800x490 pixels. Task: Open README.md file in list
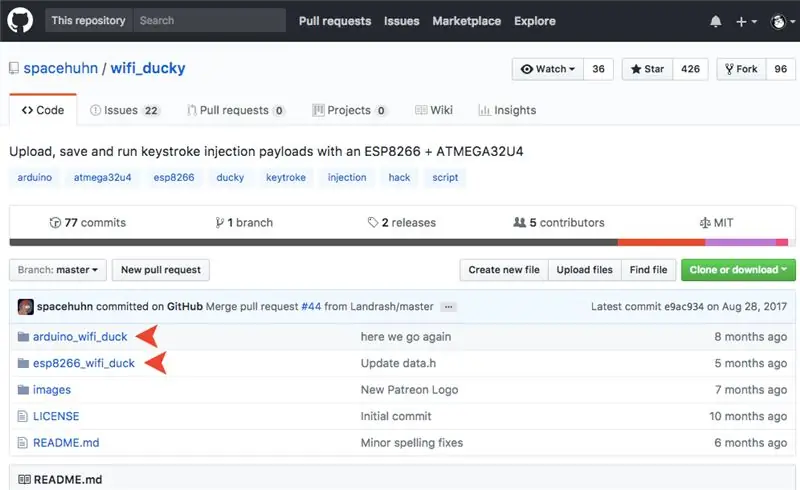click(x=66, y=443)
